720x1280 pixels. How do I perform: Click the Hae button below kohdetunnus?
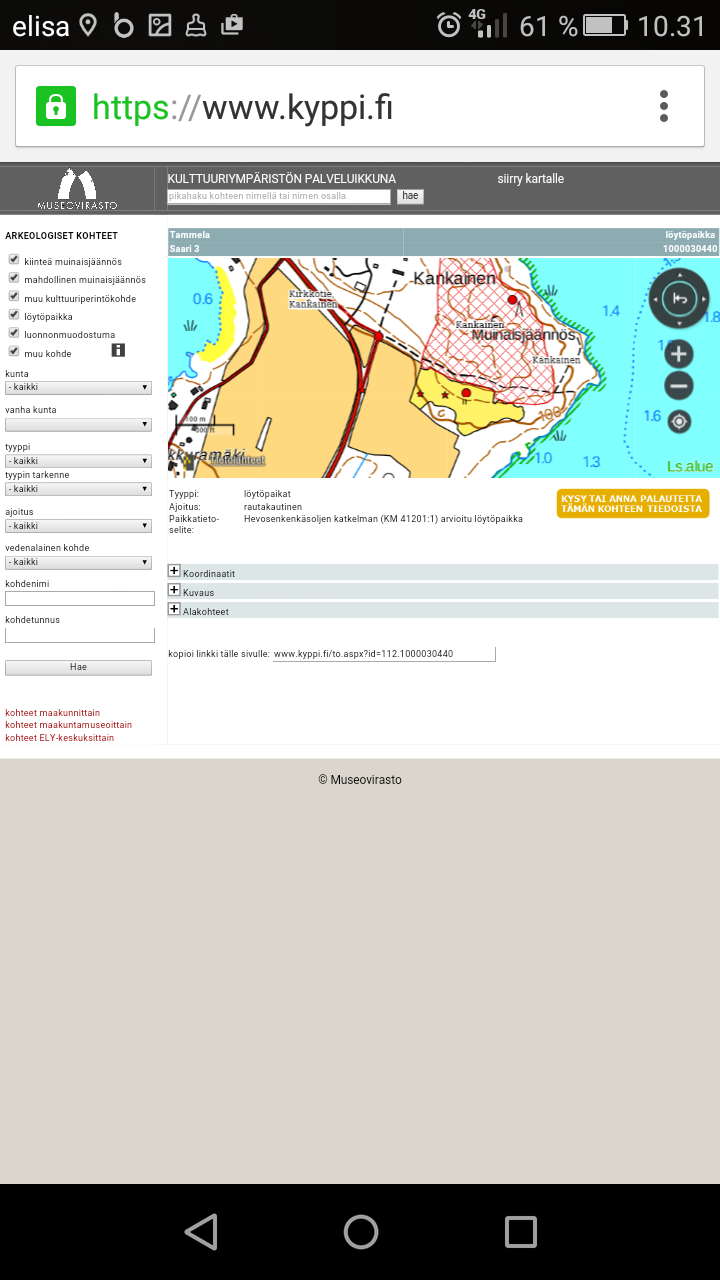coord(78,667)
